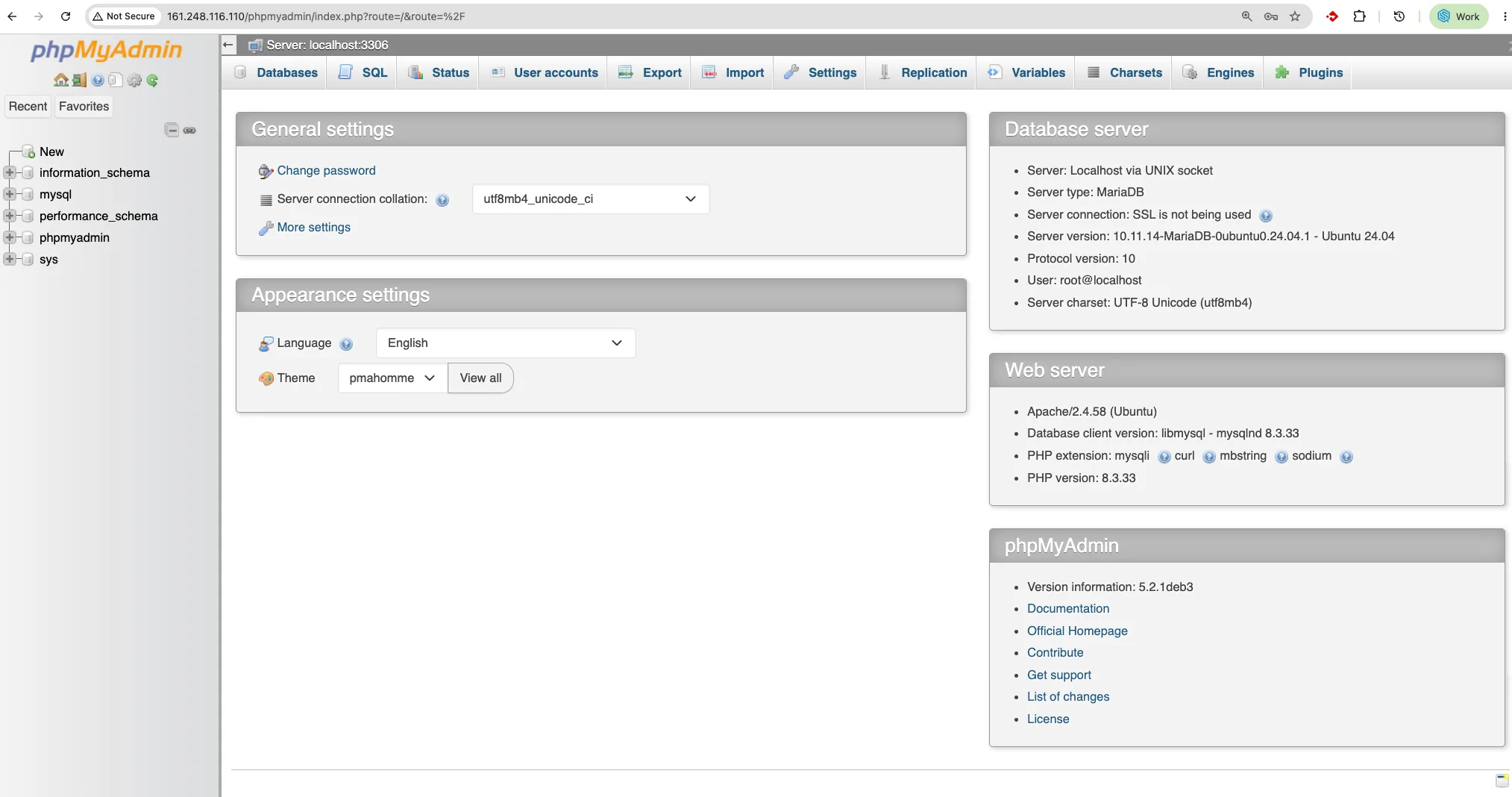Expand the sys database node
Screen dimensions: 1512x797
[10, 259]
